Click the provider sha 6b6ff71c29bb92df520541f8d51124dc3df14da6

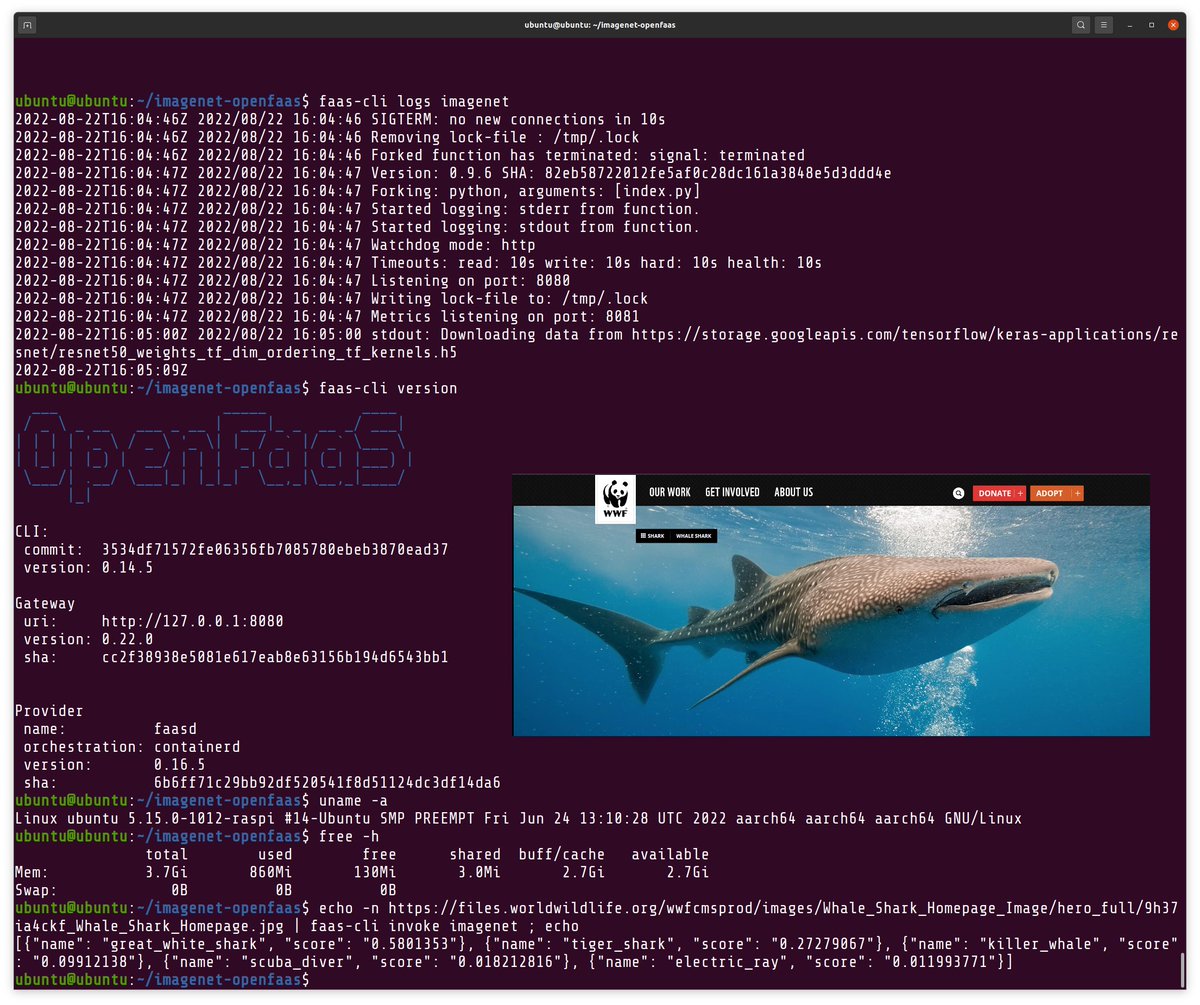pyautogui.click(x=327, y=784)
